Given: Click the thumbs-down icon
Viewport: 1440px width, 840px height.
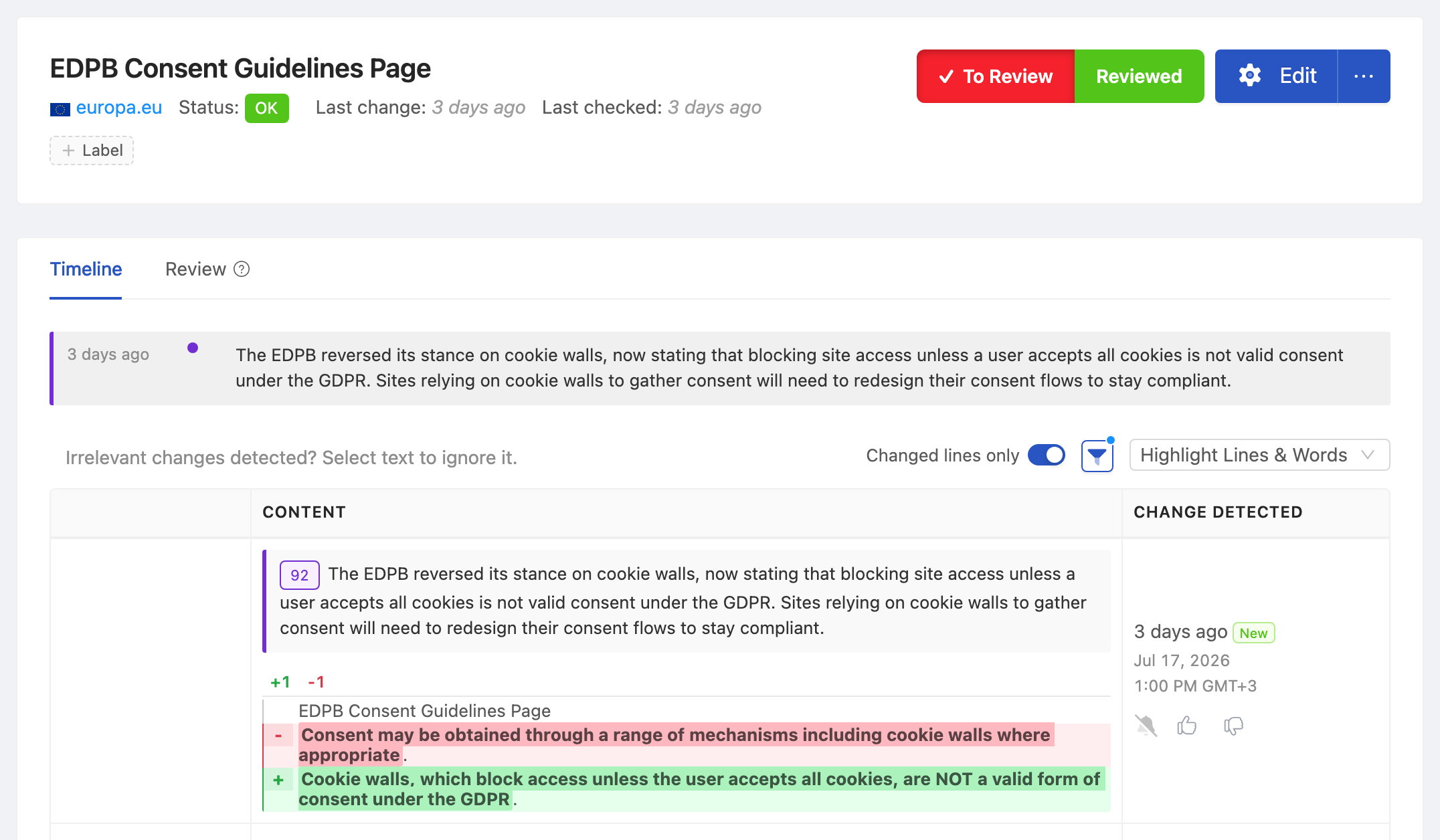Looking at the screenshot, I should point(1233,726).
